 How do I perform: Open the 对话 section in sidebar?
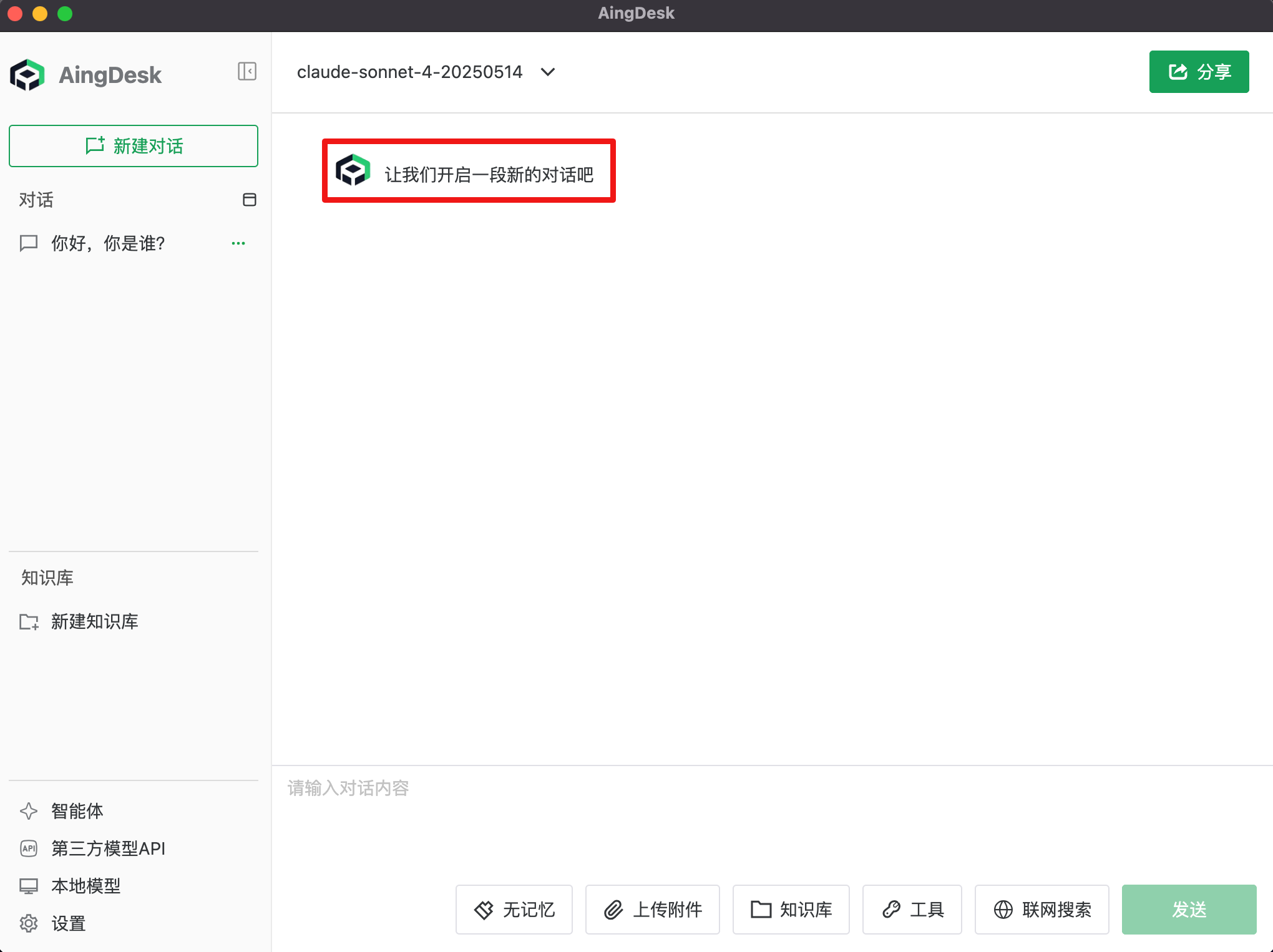pyautogui.click(x=36, y=200)
